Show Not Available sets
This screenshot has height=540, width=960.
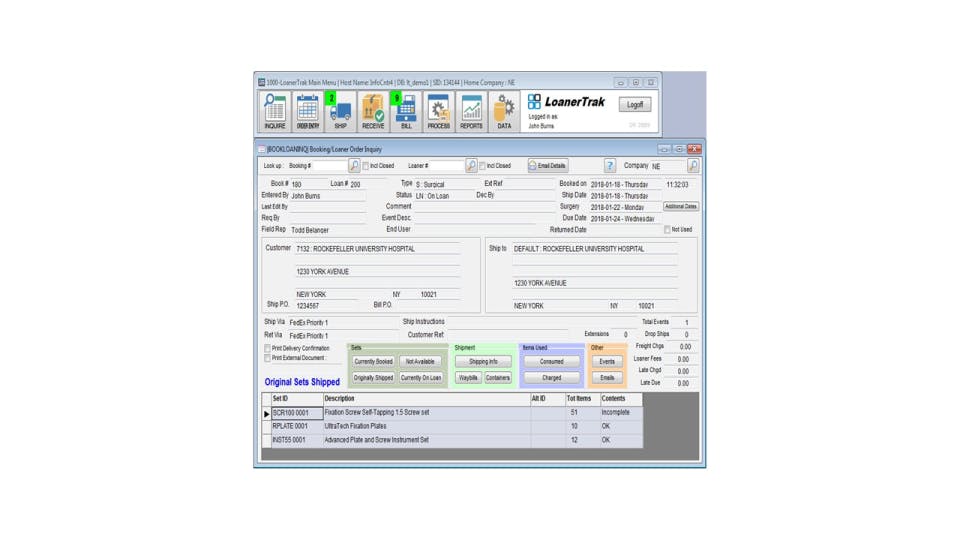(x=420, y=362)
